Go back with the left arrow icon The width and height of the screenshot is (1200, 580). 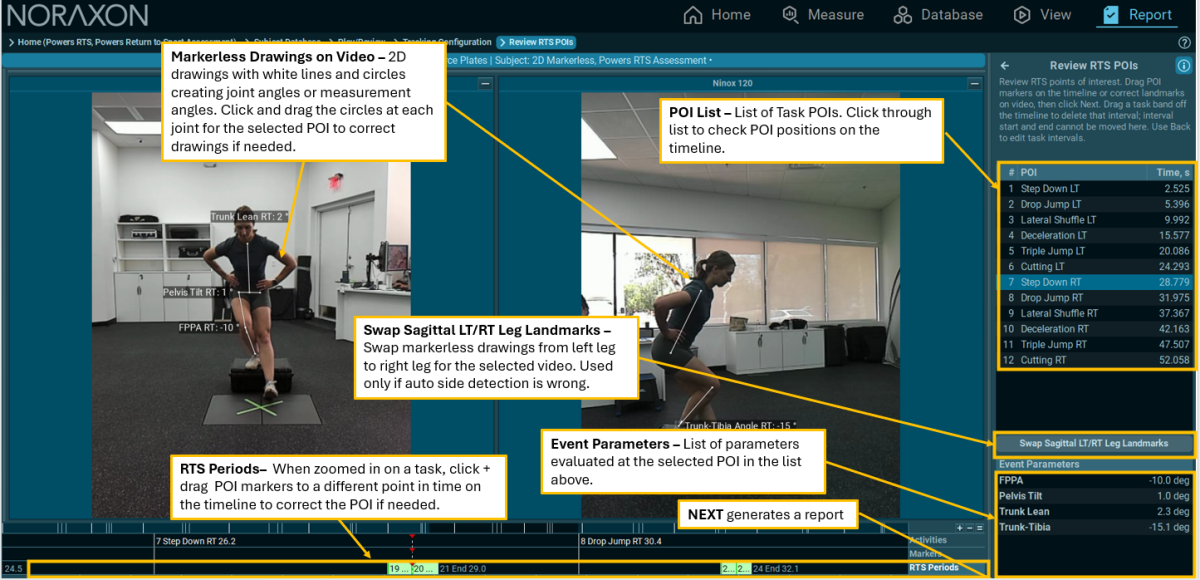(1005, 65)
